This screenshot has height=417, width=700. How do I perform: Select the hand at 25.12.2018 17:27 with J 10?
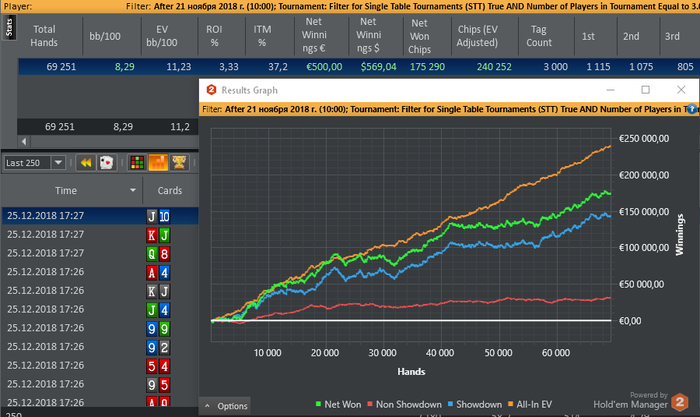coord(100,216)
